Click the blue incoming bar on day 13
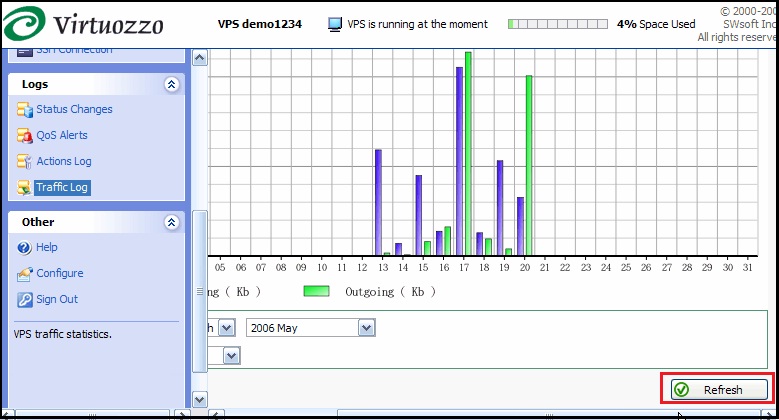Screen dimensions: 779x420 tap(378, 202)
